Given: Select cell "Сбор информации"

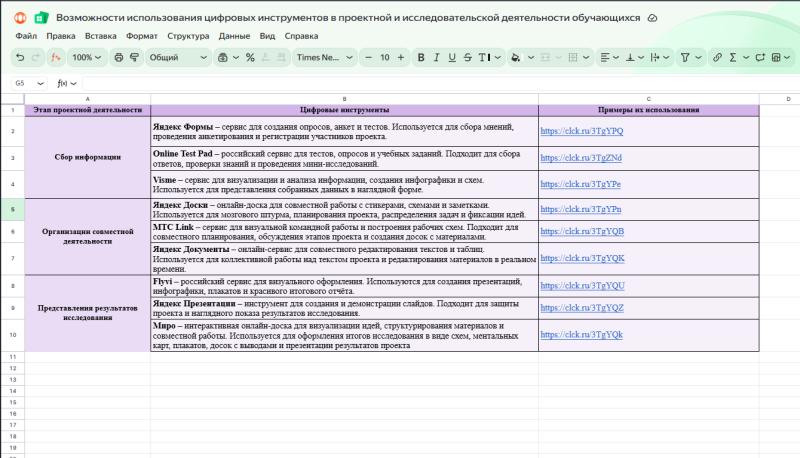Looking at the screenshot, I should [88, 157].
